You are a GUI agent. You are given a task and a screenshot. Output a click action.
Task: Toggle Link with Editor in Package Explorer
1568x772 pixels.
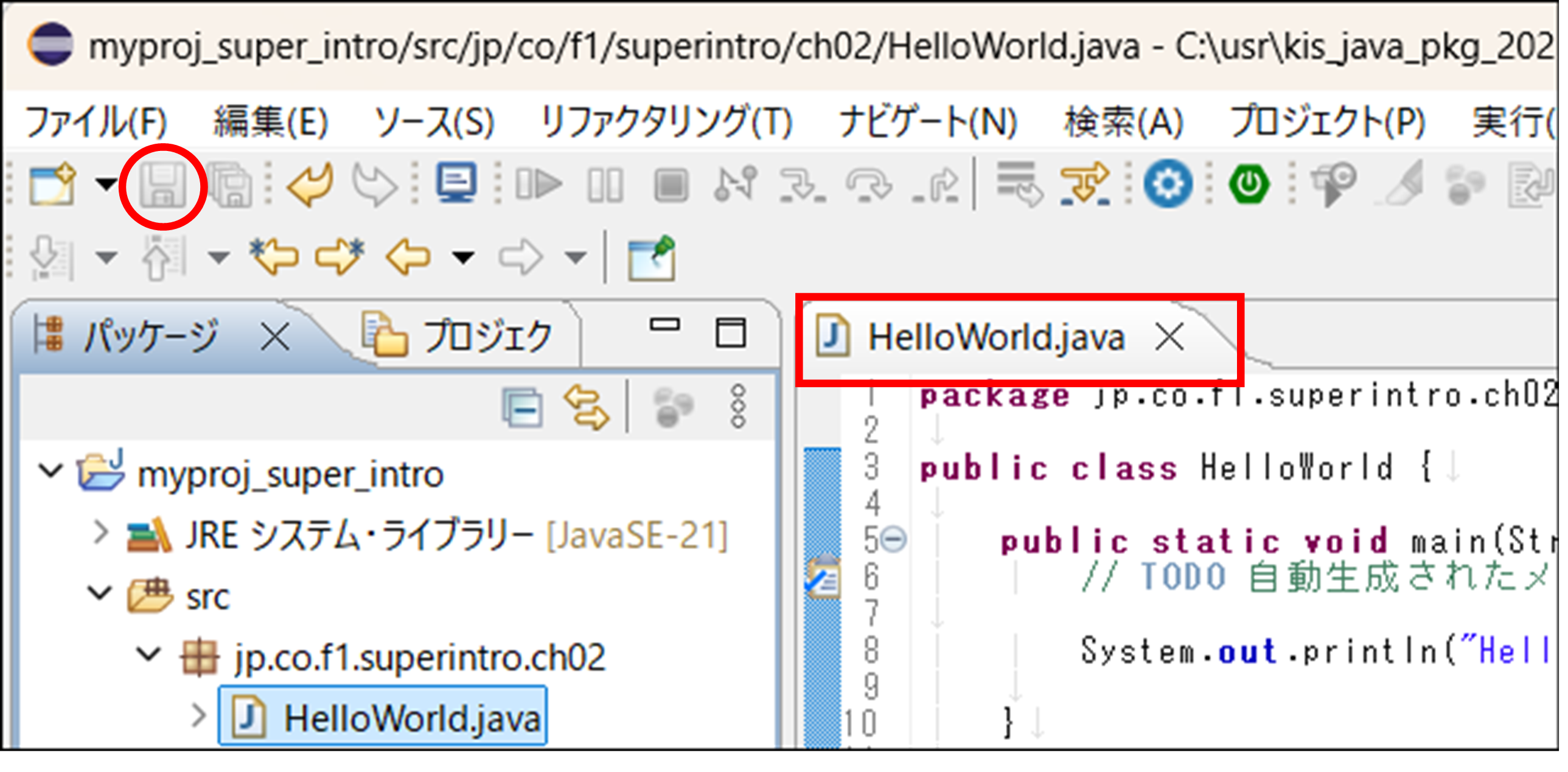point(586,408)
